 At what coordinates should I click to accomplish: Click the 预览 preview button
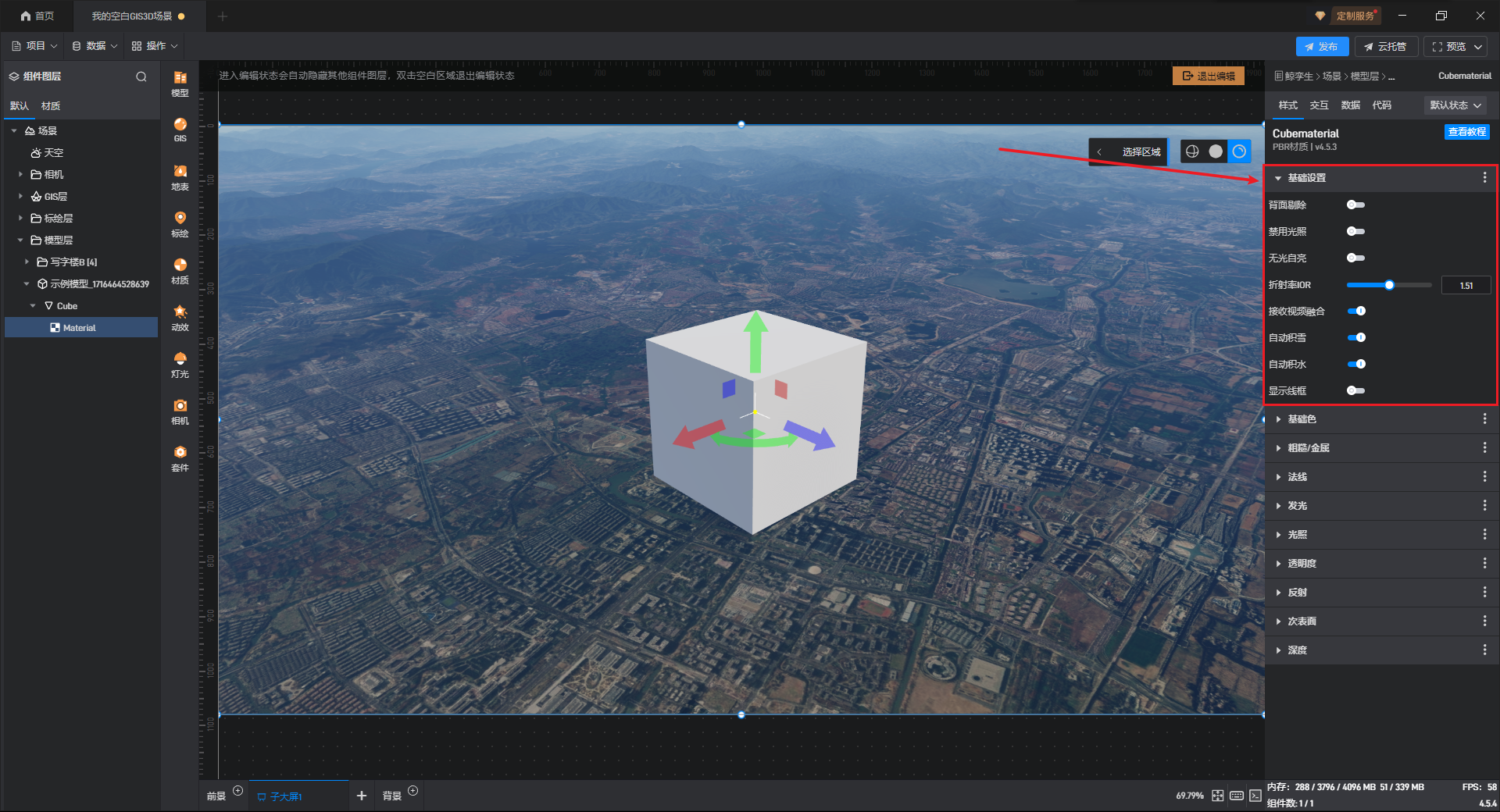click(x=1456, y=47)
